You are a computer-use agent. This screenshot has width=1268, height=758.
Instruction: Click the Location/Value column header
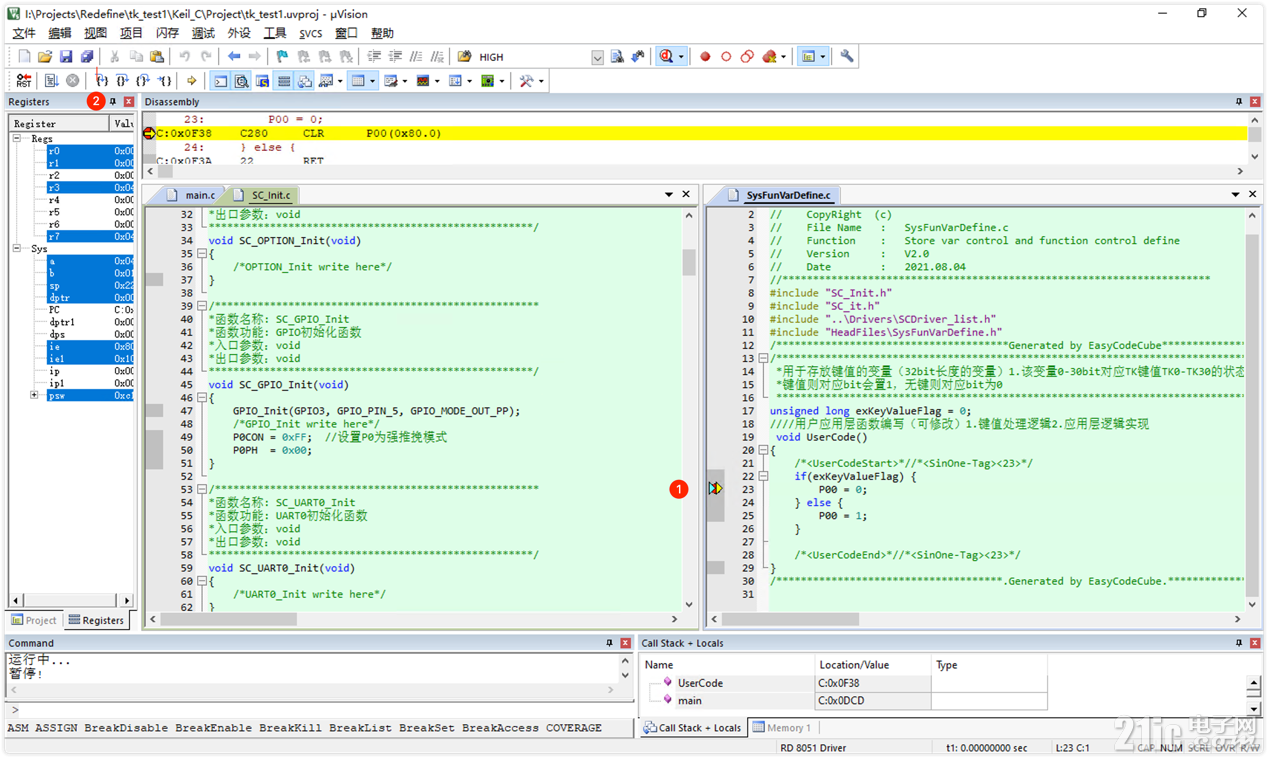pyautogui.click(x=874, y=665)
